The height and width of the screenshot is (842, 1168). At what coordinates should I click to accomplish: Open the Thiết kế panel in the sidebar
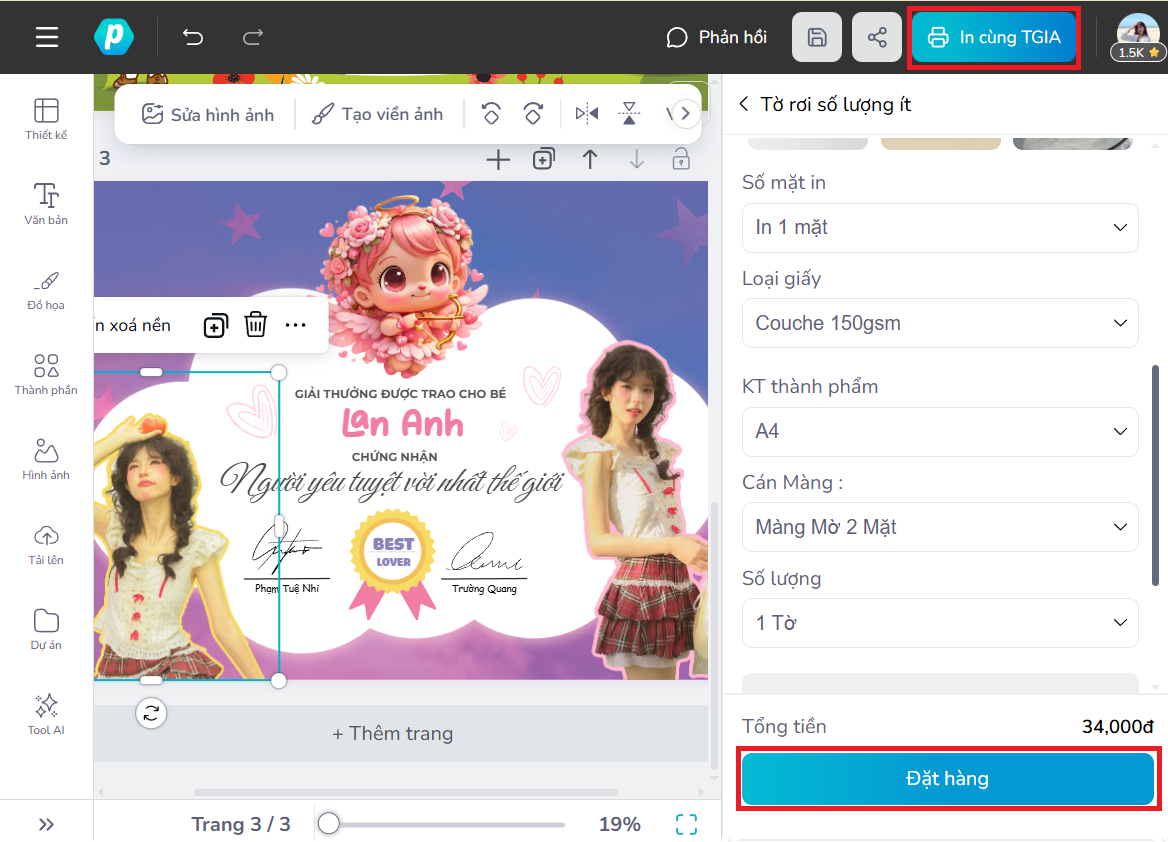tap(45, 117)
